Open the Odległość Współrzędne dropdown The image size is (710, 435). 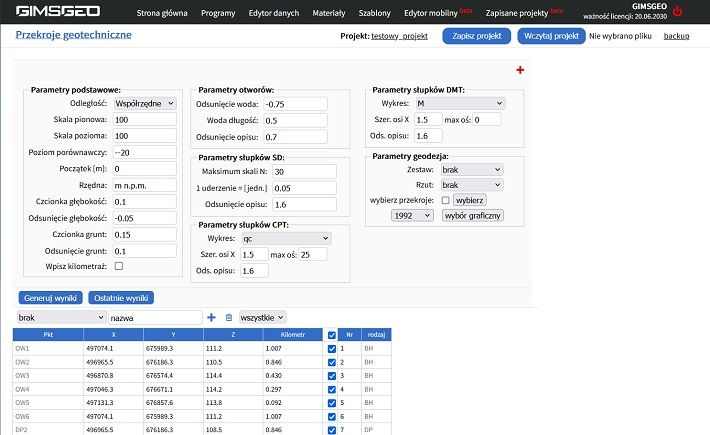tap(145, 103)
